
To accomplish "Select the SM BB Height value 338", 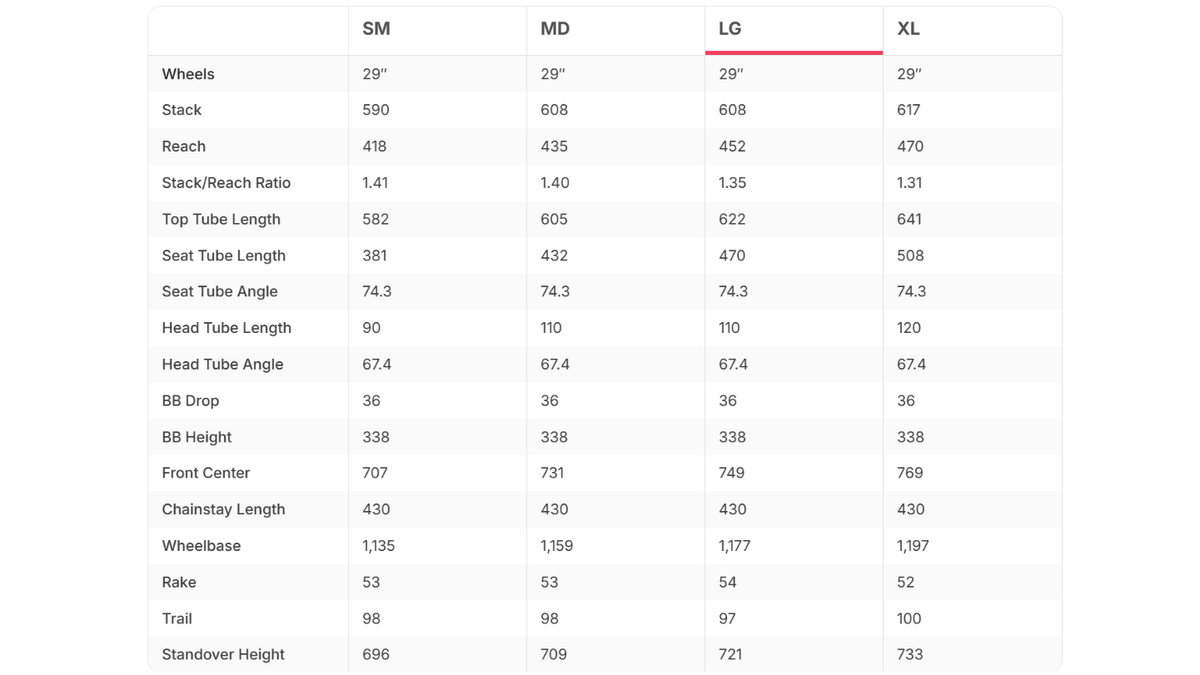I will pos(376,437).
